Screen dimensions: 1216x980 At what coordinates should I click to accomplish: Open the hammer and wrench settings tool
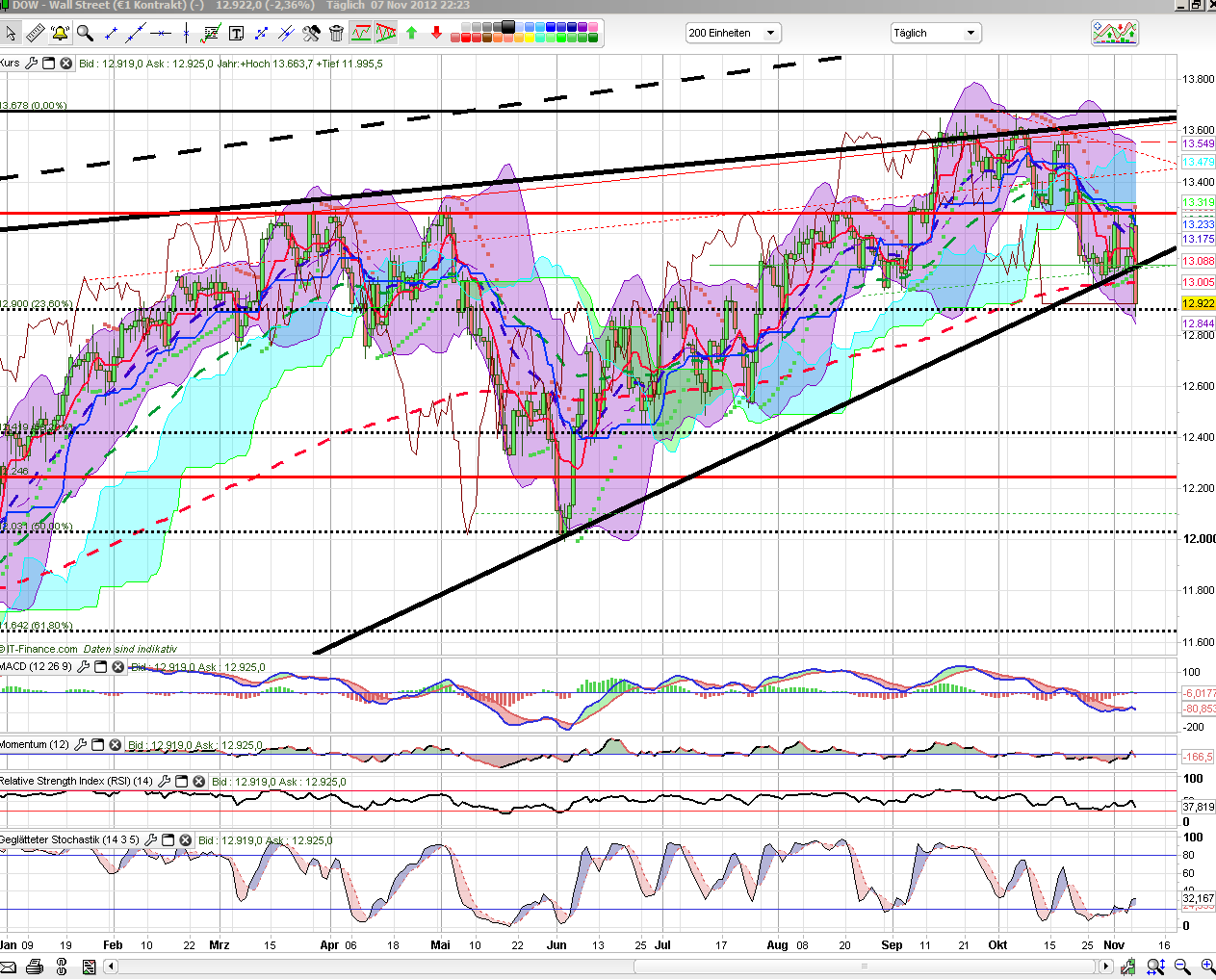(311, 33)
